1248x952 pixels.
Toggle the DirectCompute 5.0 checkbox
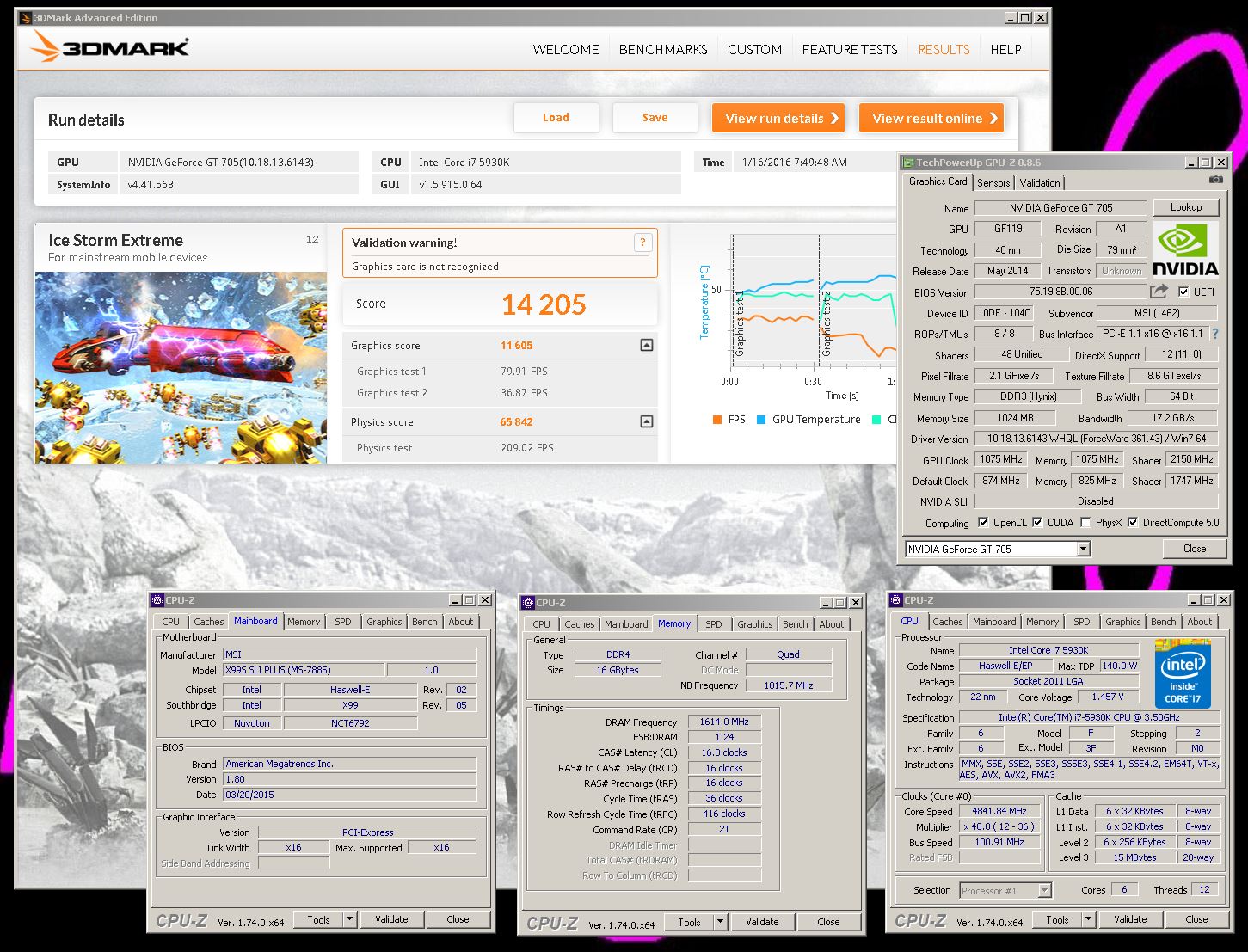click(1133, 522)
